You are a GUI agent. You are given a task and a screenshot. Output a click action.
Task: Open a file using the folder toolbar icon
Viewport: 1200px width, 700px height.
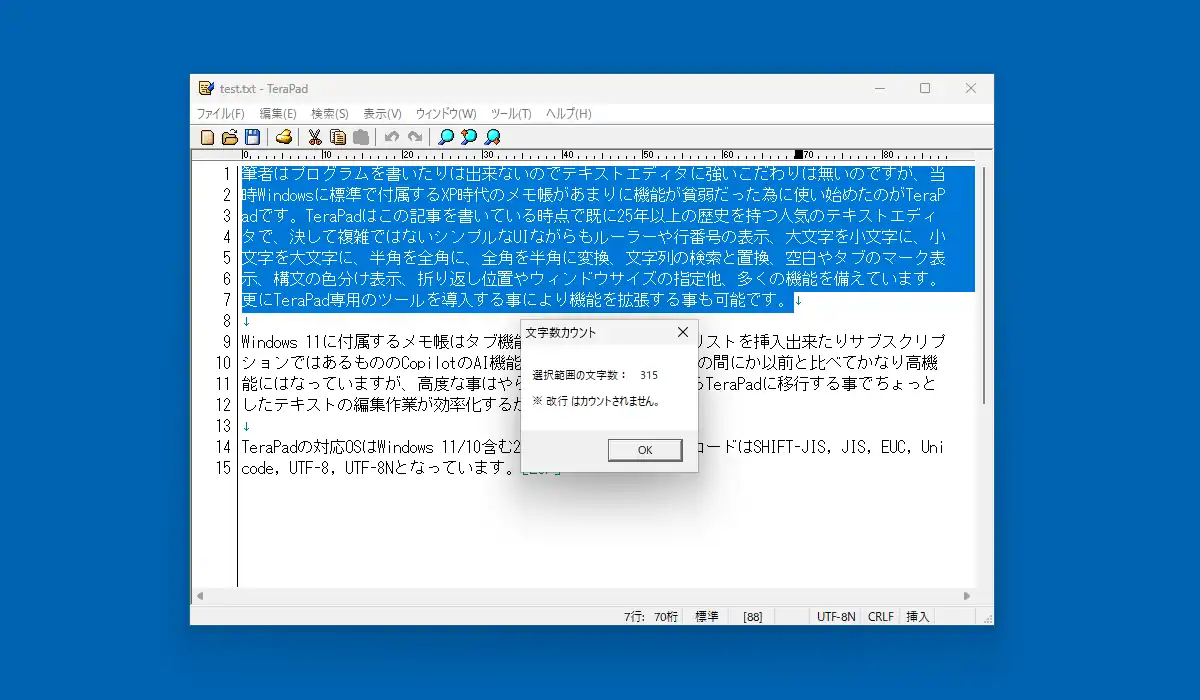point(230,137)
